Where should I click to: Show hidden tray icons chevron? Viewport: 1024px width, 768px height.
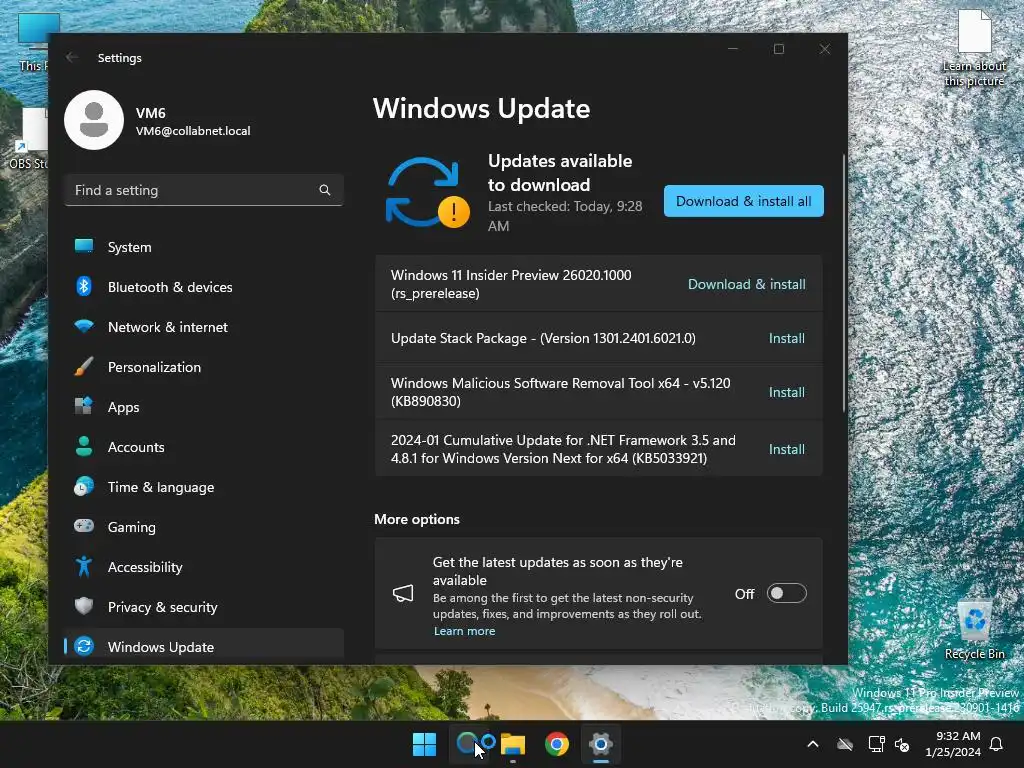[813, 744]
